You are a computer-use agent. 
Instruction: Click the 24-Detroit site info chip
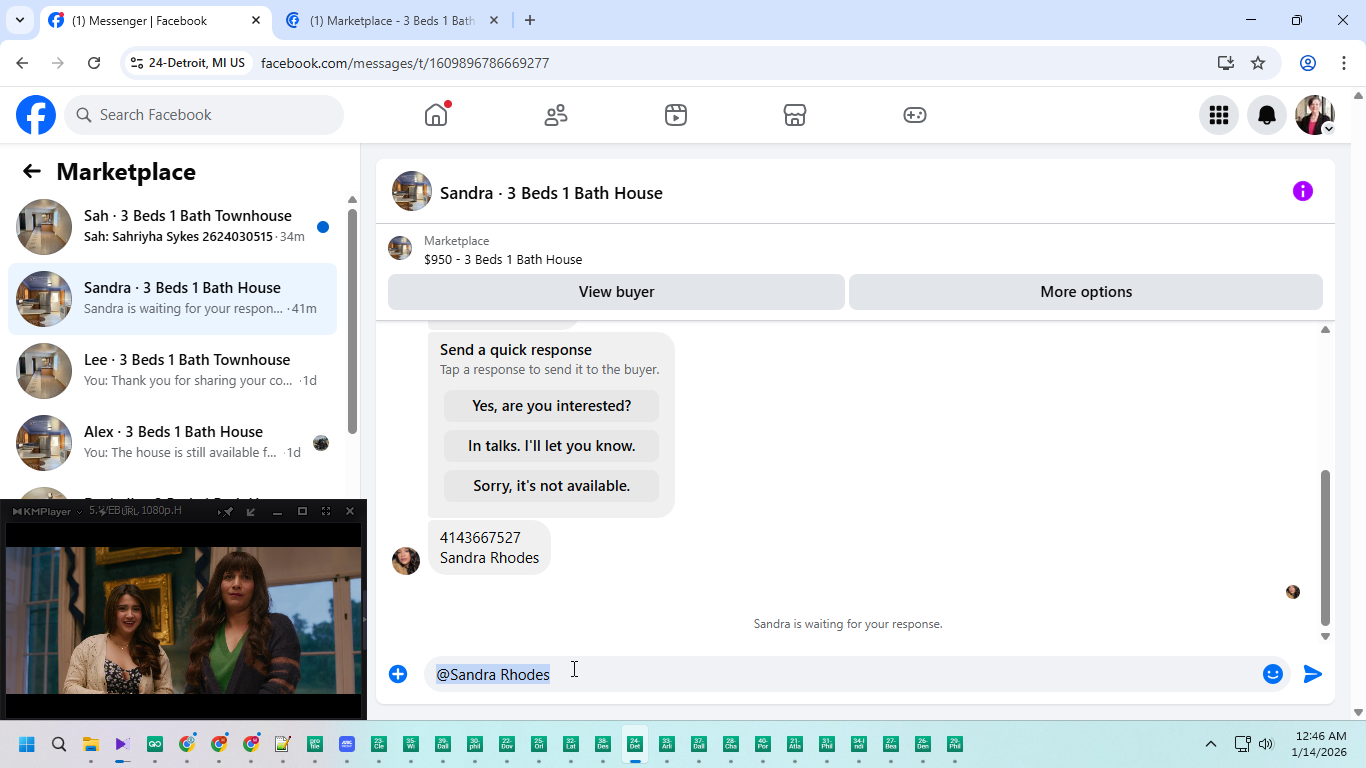point(188,63)
